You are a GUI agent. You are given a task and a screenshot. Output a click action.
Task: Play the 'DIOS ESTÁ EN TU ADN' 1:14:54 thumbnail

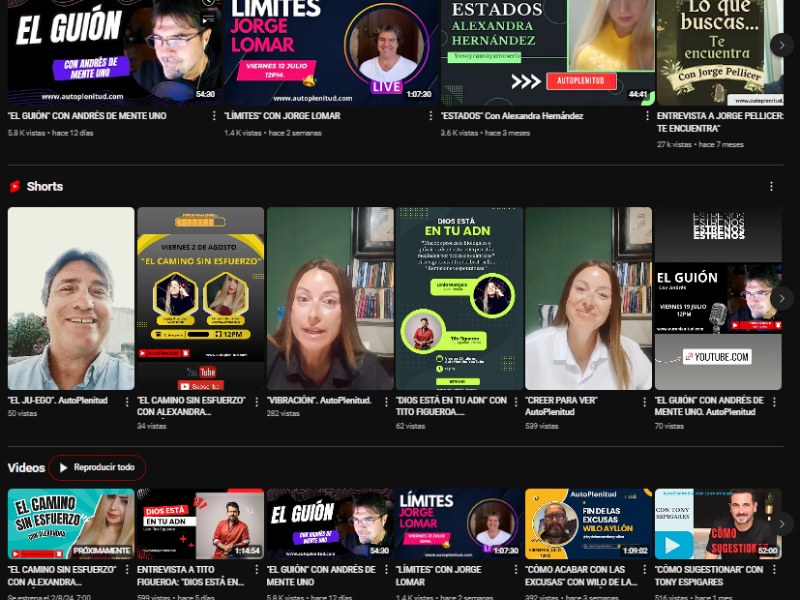(201, 524)
